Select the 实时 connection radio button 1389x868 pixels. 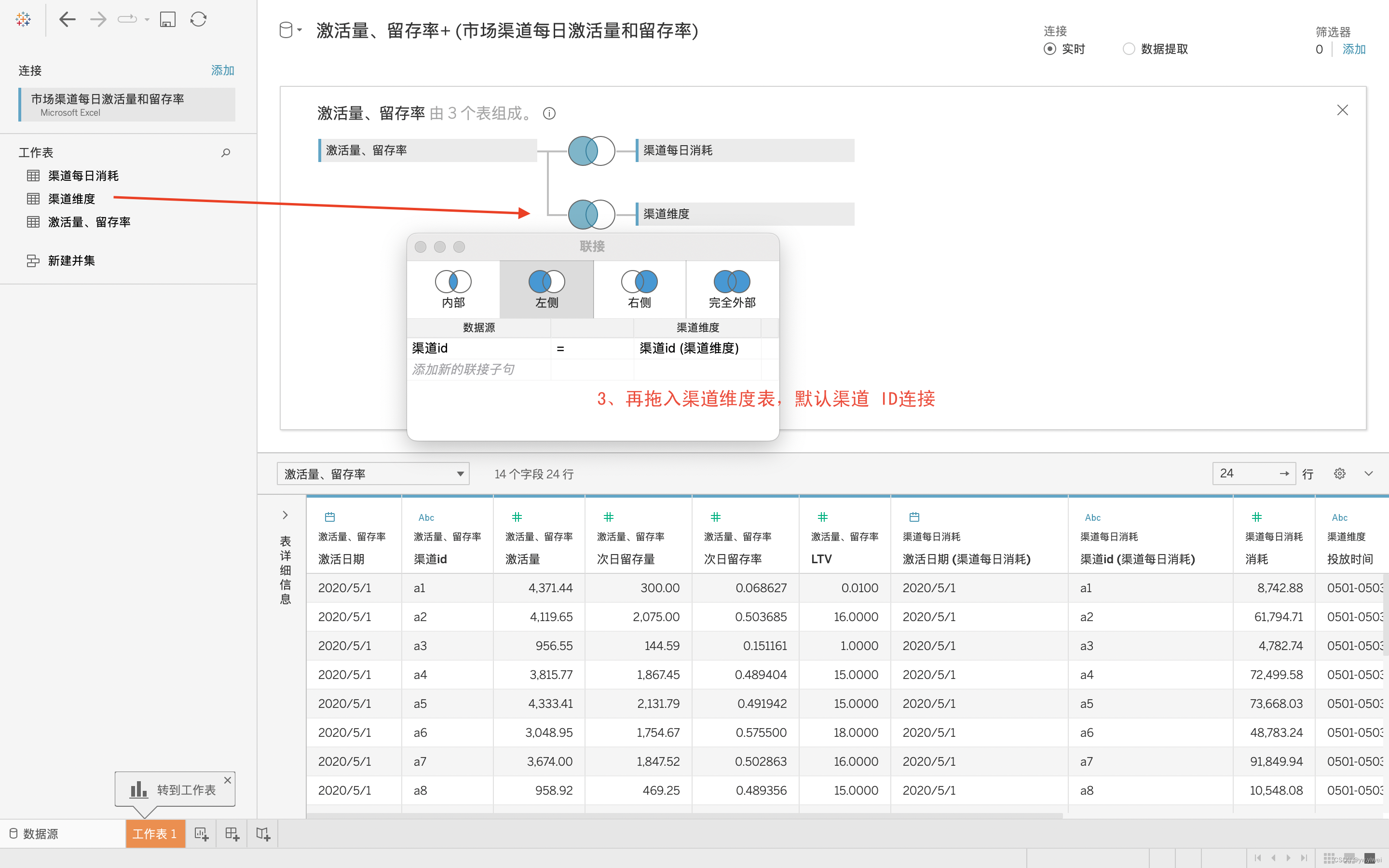click(1049, 49)
